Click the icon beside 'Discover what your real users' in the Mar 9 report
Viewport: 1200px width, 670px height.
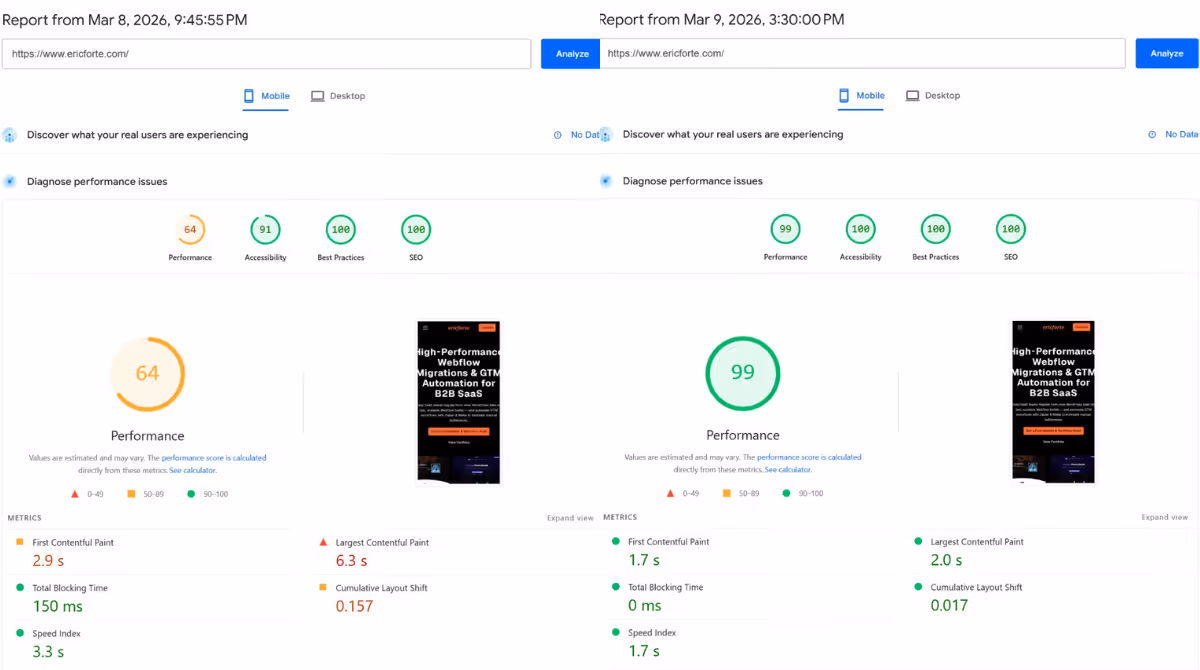606,134
